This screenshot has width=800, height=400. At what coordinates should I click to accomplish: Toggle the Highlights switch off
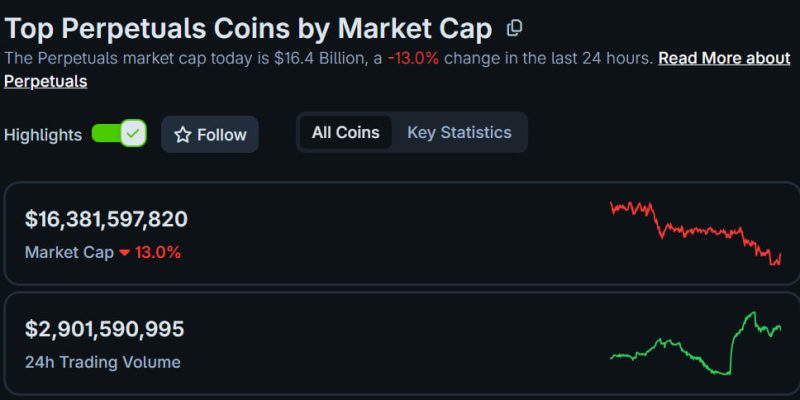pyautogui.click(x=119, y=134)
